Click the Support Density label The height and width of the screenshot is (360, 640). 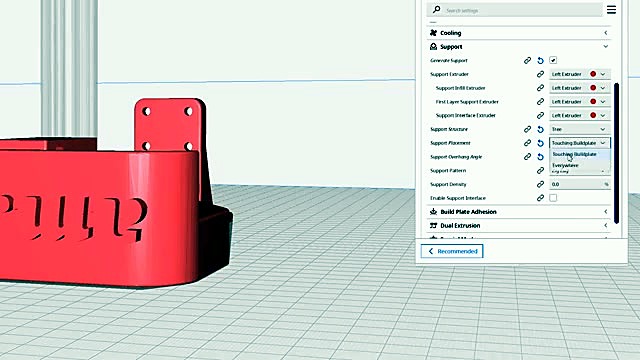click(448, 184)
